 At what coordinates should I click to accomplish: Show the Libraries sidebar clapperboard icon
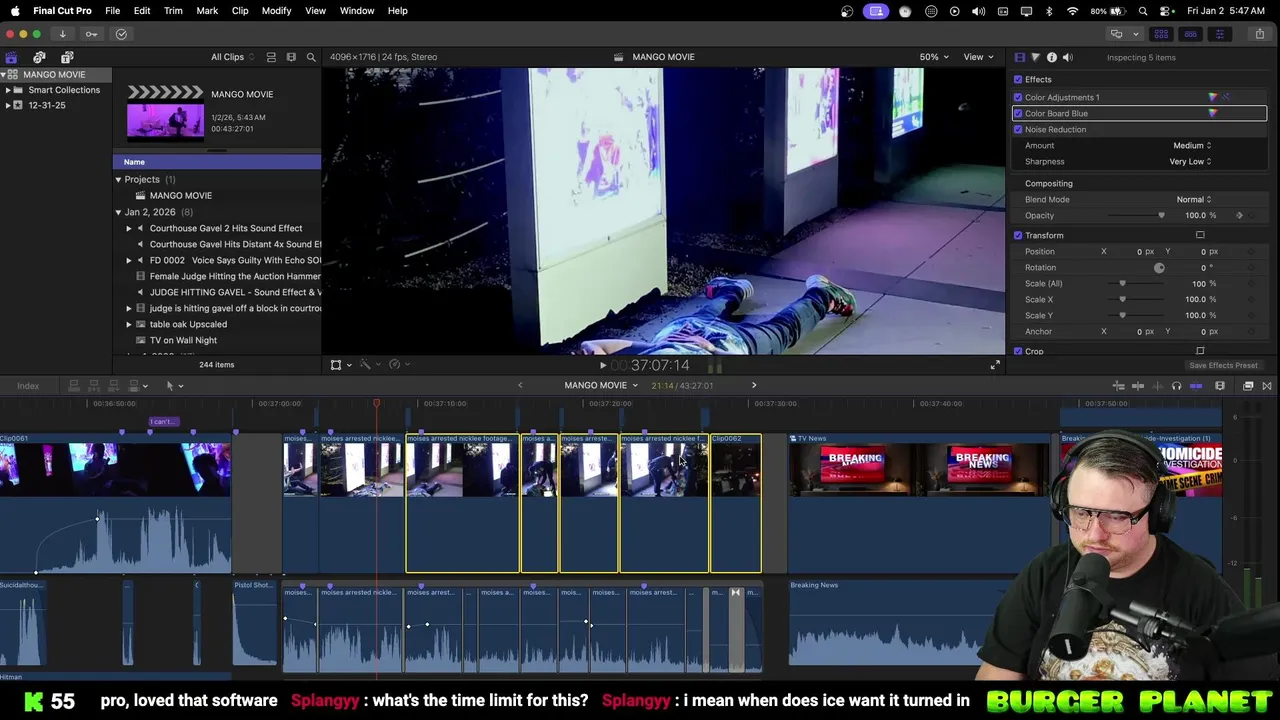pyautogui.click(x=11, y=57)
